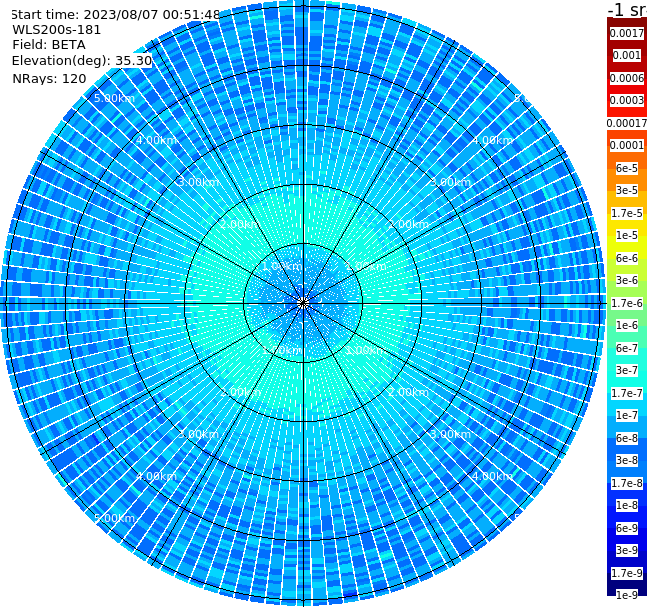Select the 1.00km ring label in lower-left quadrant
The width and height of the screenshot is (647, 607).
pos(283,350)
